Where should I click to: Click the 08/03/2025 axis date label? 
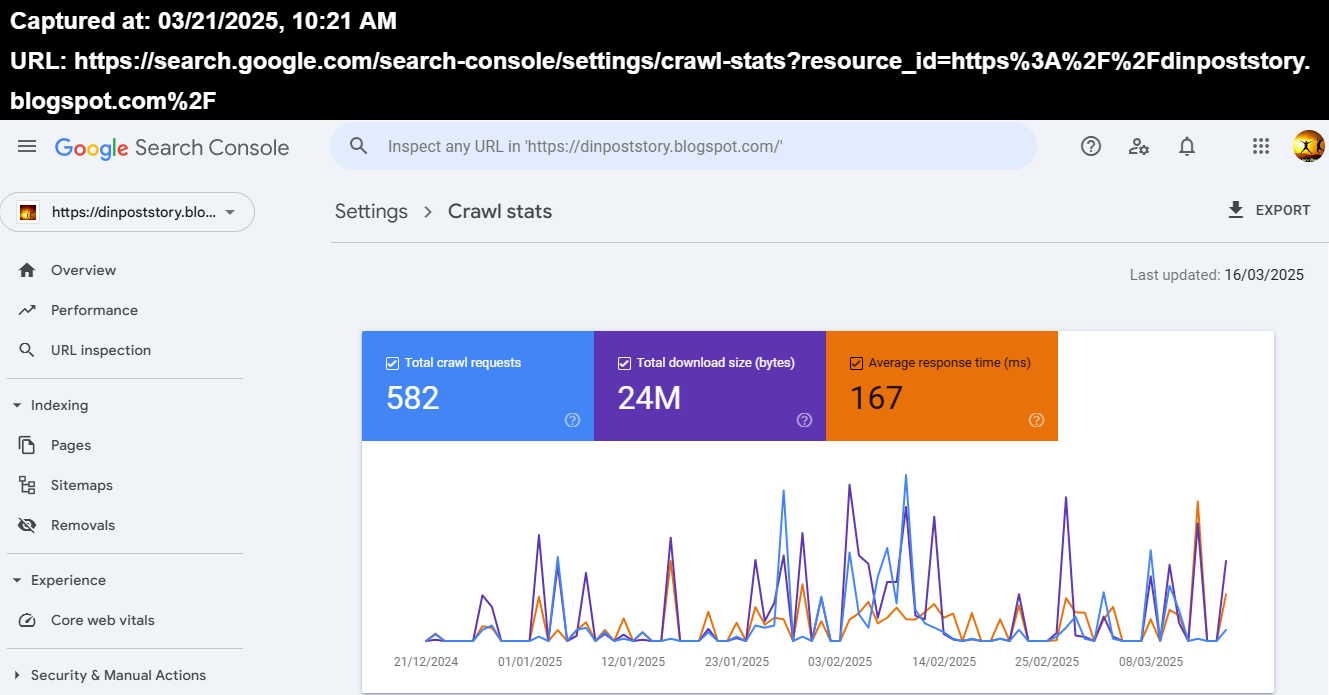(x=1151, y=662)
